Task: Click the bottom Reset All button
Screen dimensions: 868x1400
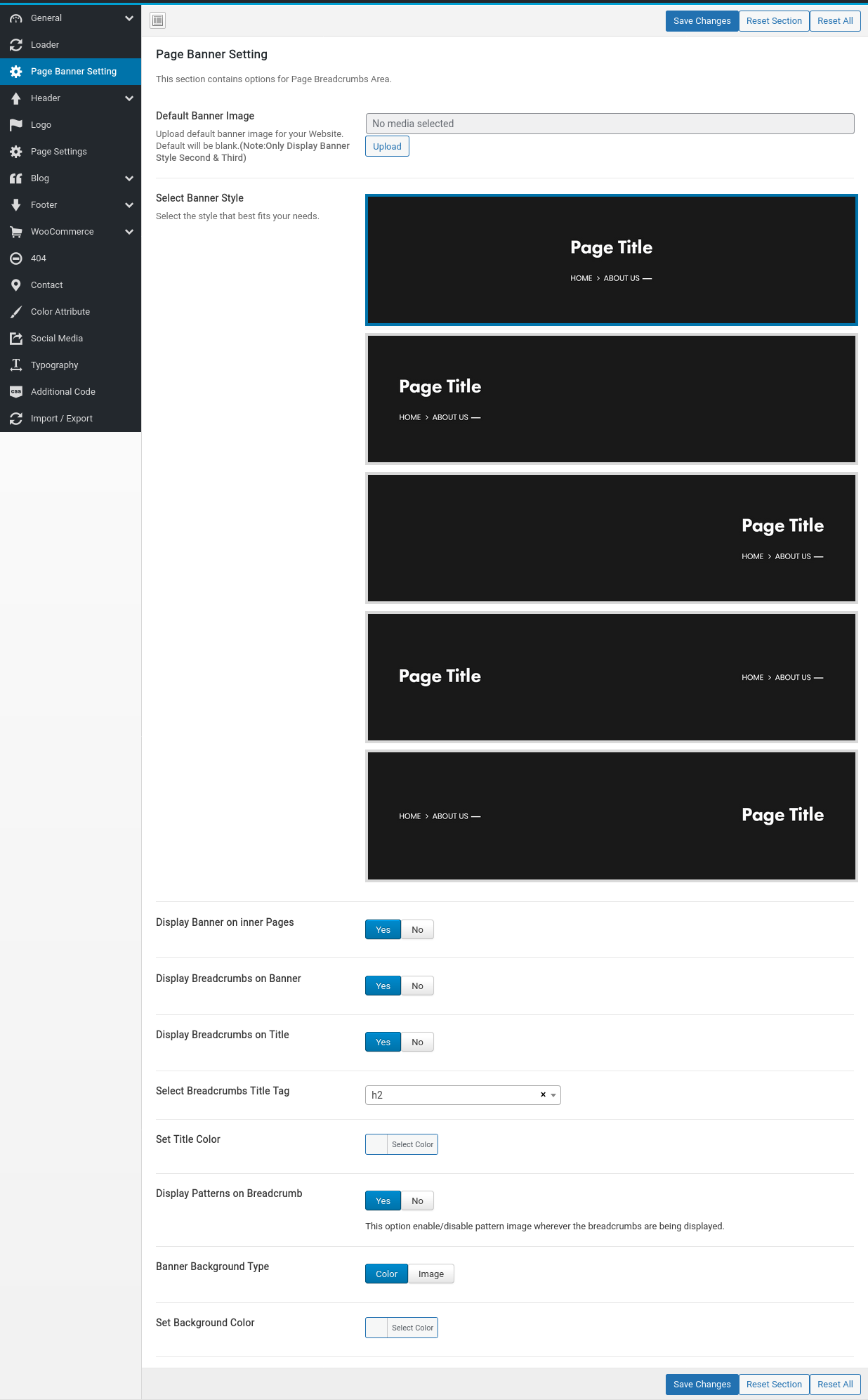Action: (x=835, y=1385)
